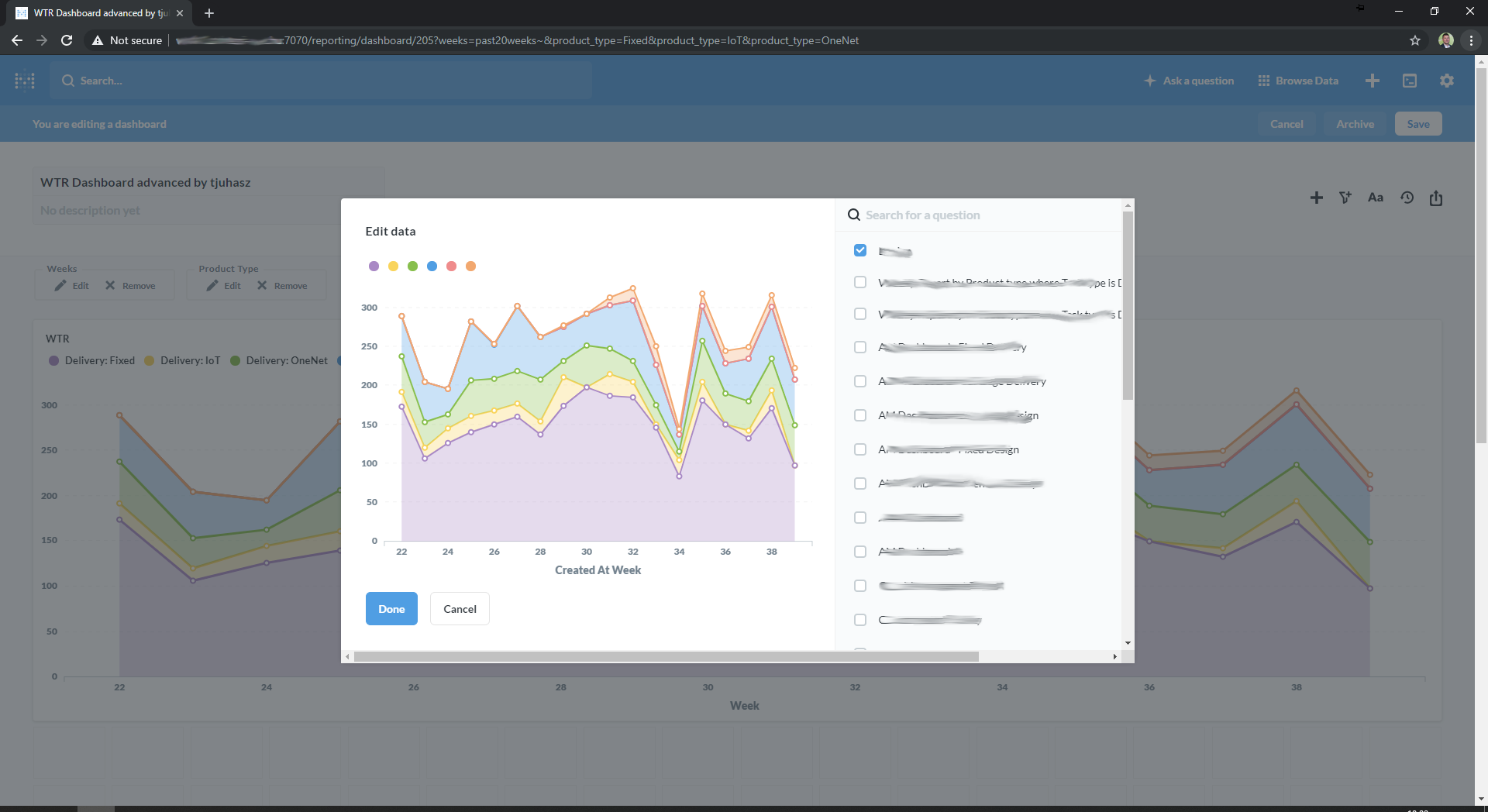The image size is (1488, 812).
Task: Click the create new plus icon in navbar
Action: [x=1372, y=81]
